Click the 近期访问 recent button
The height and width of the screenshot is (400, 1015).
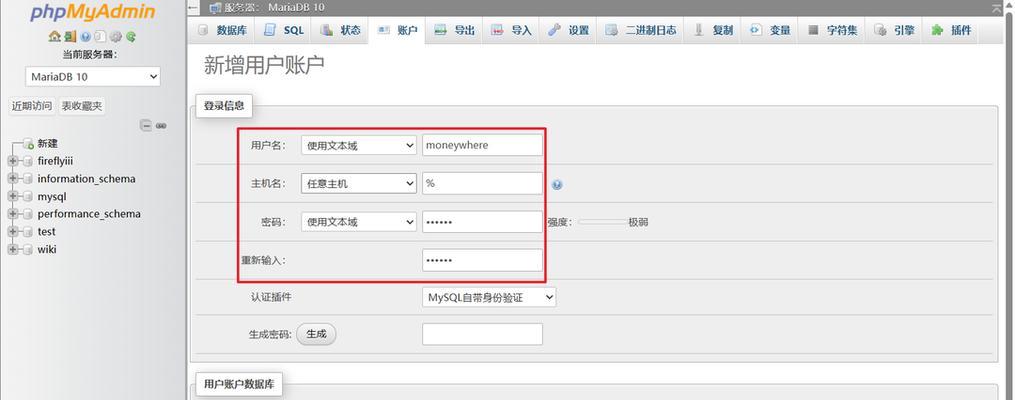32,106
